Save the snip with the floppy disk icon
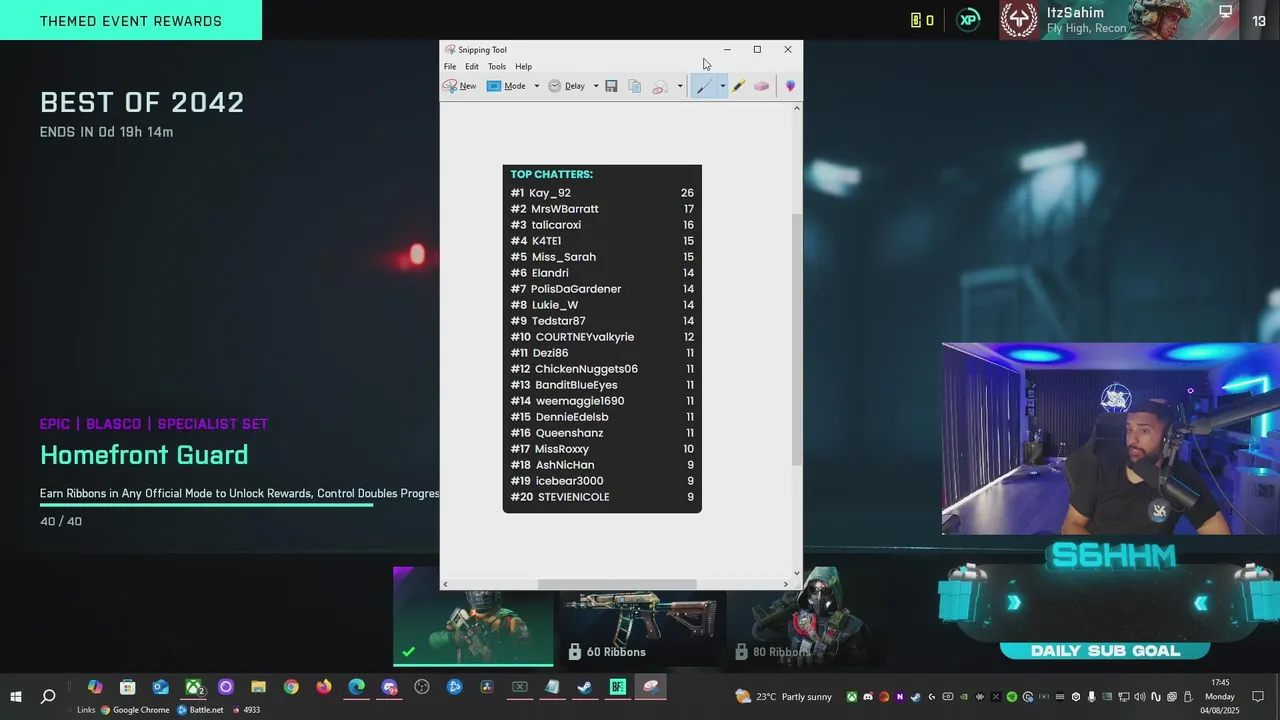1280x720 pixels. pos(611,86)
